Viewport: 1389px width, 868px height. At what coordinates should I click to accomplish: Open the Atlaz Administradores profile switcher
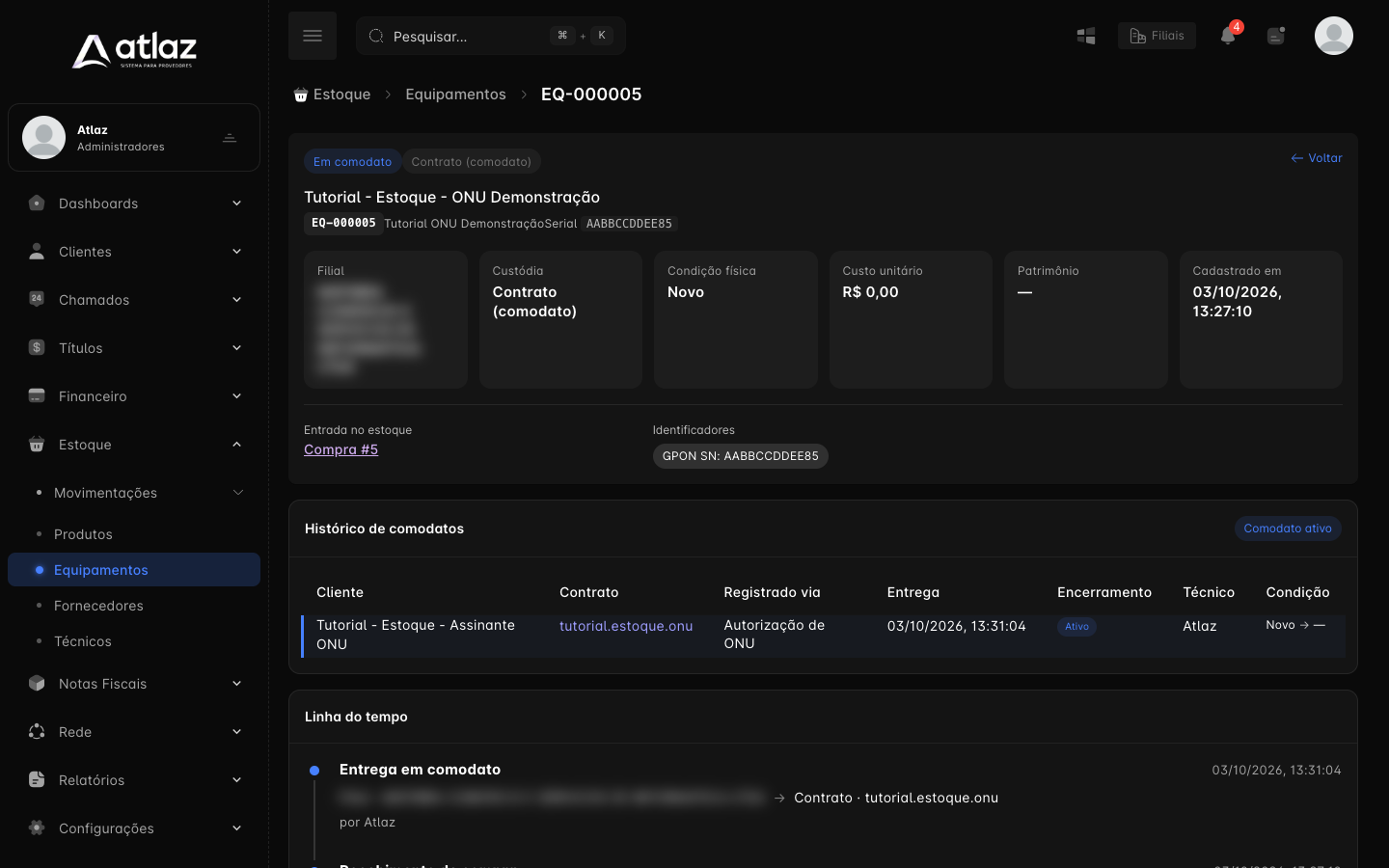tap(134, 138)
